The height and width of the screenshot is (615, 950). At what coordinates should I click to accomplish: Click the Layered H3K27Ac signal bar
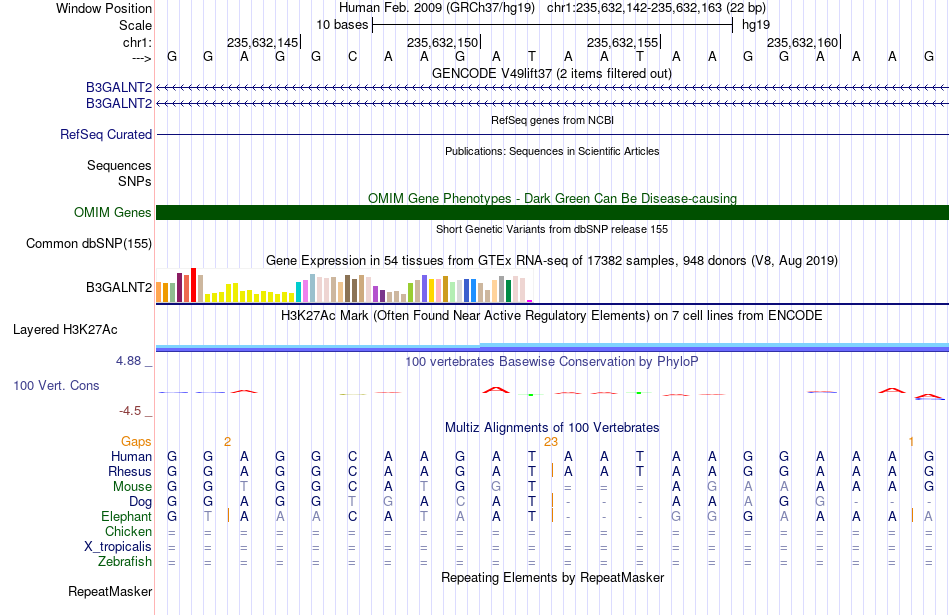[552, 347]
